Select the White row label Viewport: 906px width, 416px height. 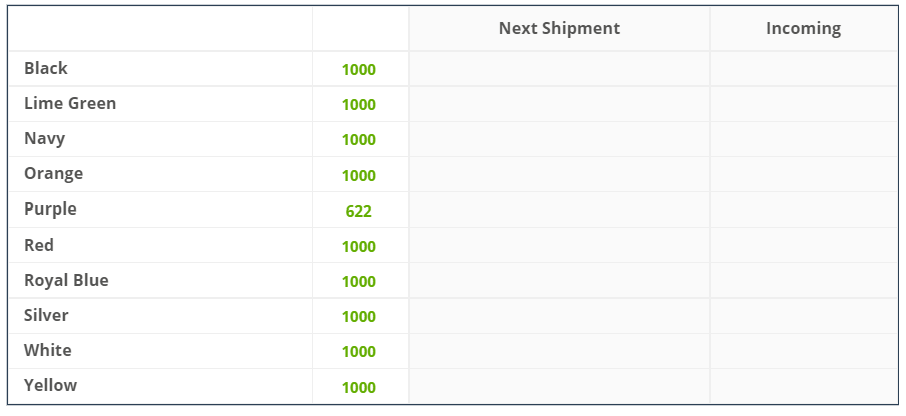tap(47, 351)
